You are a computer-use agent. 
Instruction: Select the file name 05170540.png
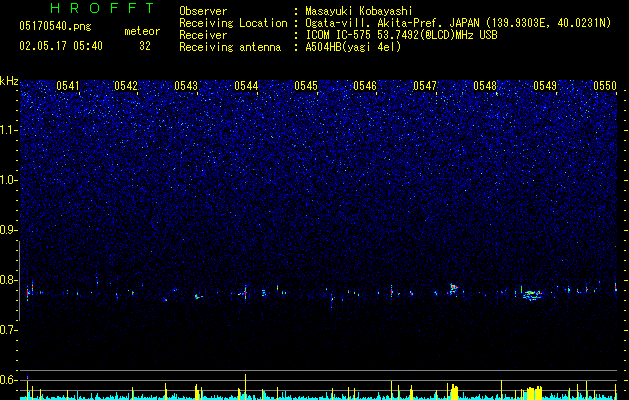(x=55, y=26)
